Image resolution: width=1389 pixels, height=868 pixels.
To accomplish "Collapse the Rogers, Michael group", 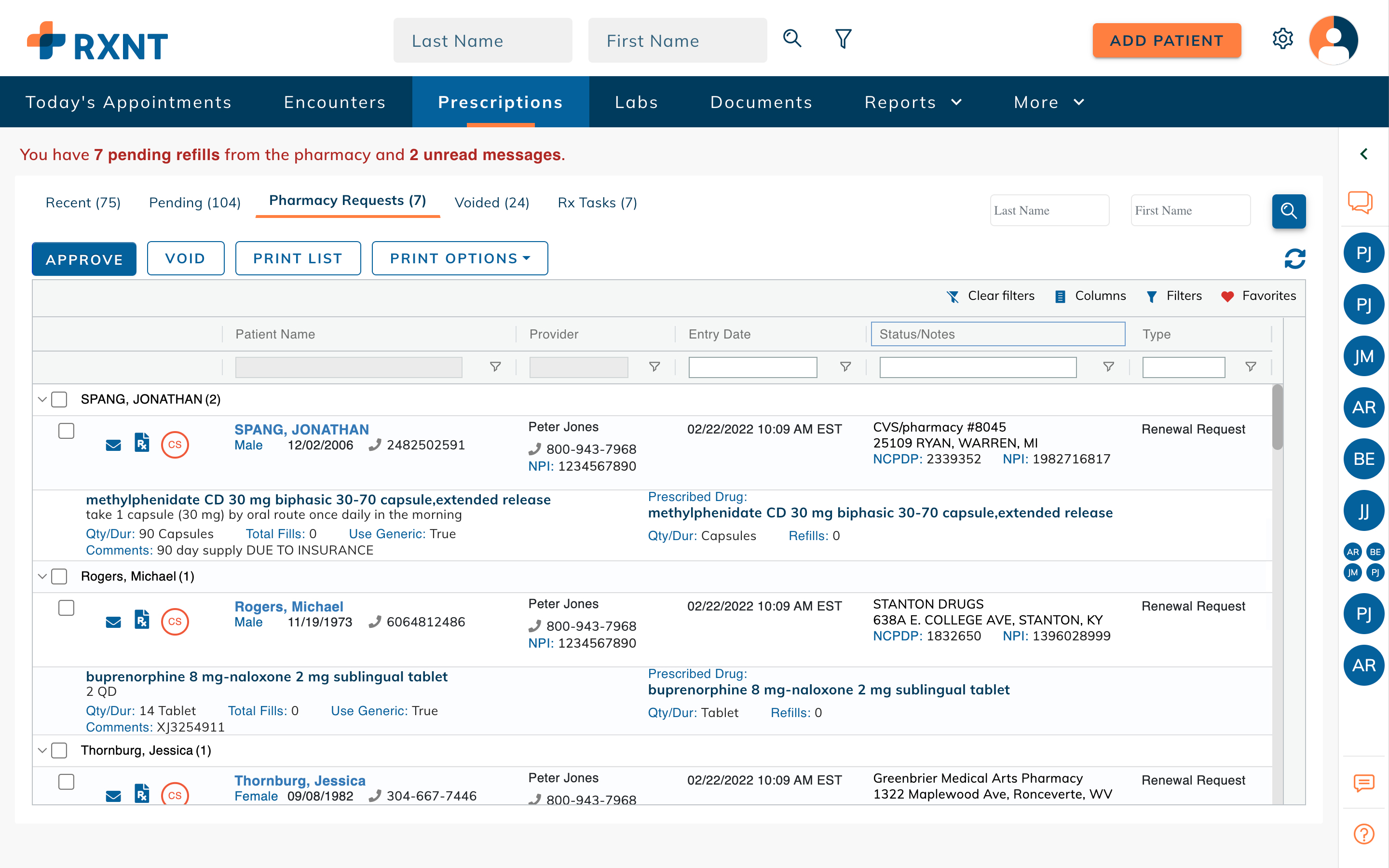I will point(42,576).
